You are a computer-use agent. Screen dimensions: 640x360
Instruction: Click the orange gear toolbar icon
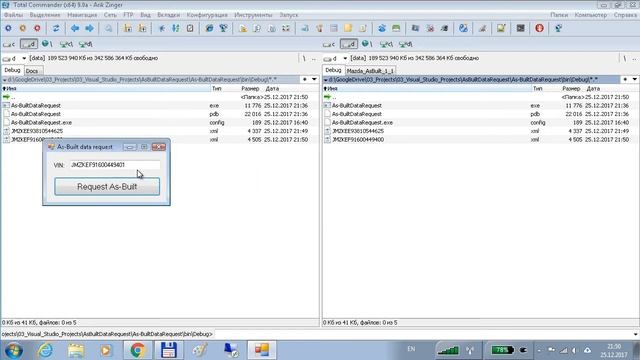point(23,28)
